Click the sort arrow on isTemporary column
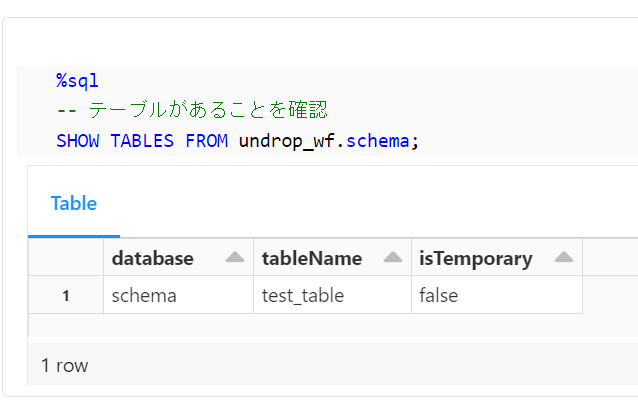 pos(563,258)
